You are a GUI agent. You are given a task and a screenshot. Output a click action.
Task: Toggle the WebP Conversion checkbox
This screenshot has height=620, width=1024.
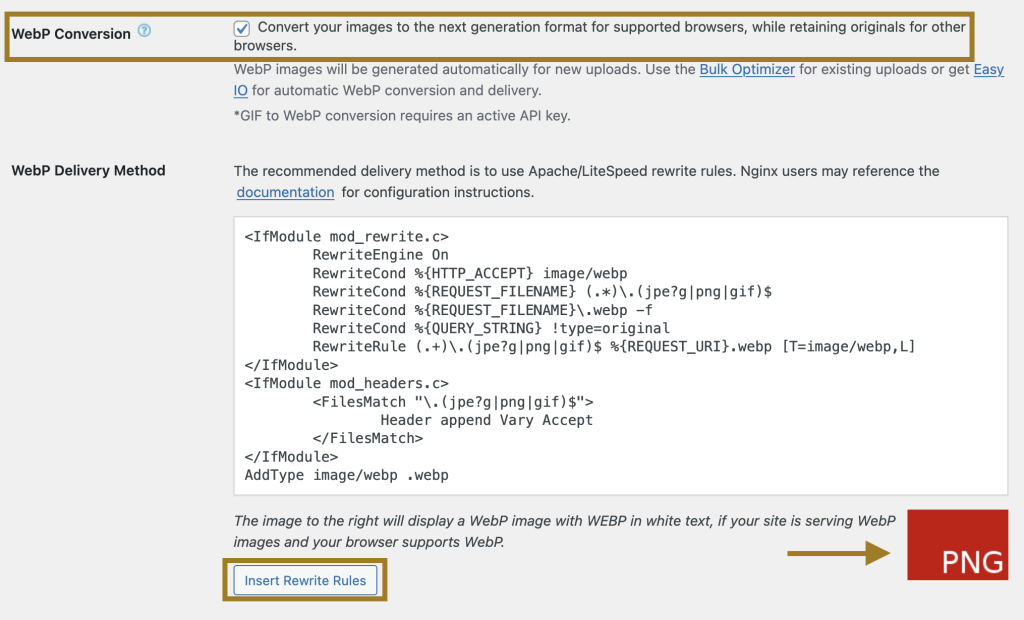[x=242, y=28]
